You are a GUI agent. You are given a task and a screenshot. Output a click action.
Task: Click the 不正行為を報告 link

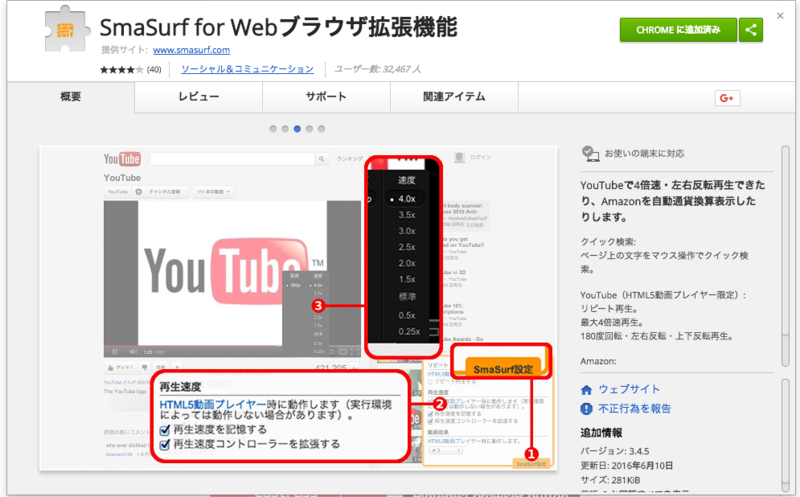coord(635,409)
